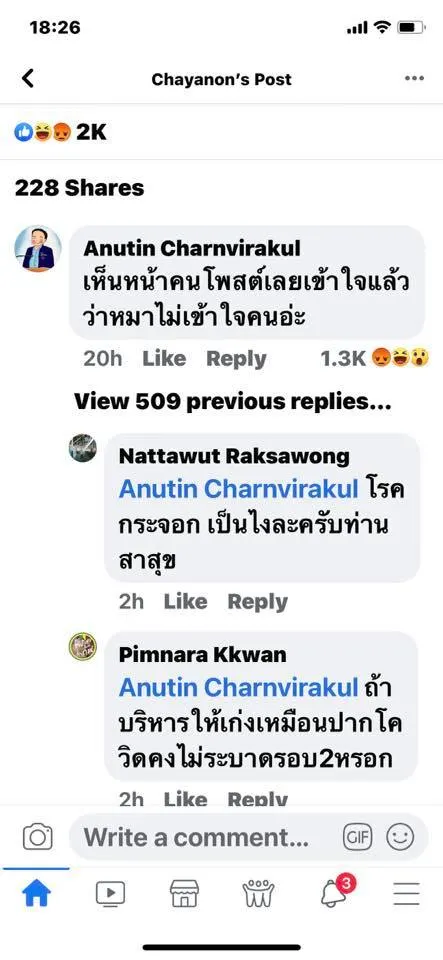
Task: Open the three-dot post options menu
Action: [x=414, y=78]
